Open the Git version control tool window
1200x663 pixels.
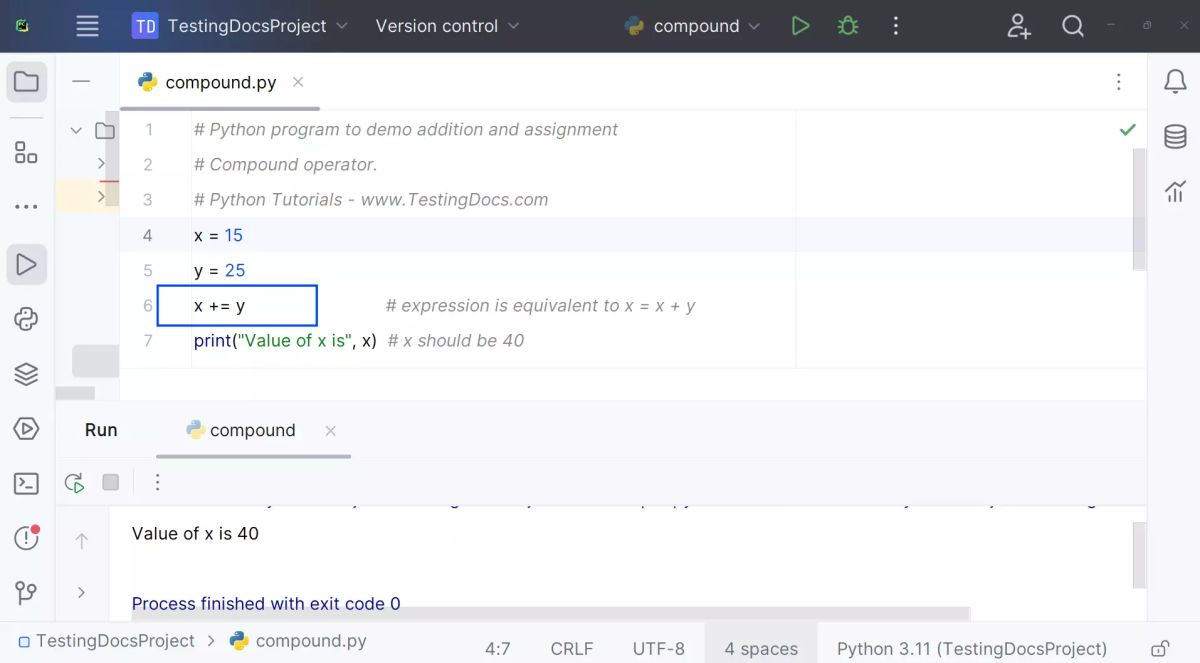tap(26, 592)
